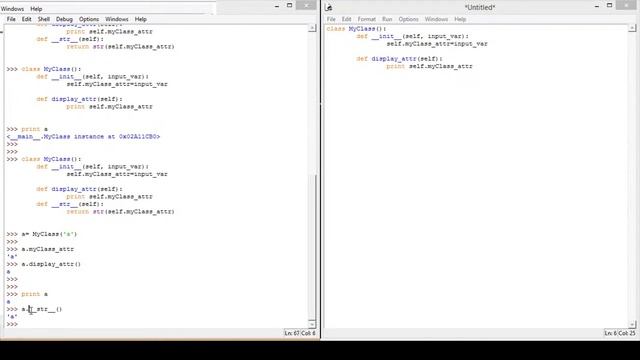Click 'a.myClass_attr' shell line
This screenshot has height=360, width=640.
click(x=47, y=249)
